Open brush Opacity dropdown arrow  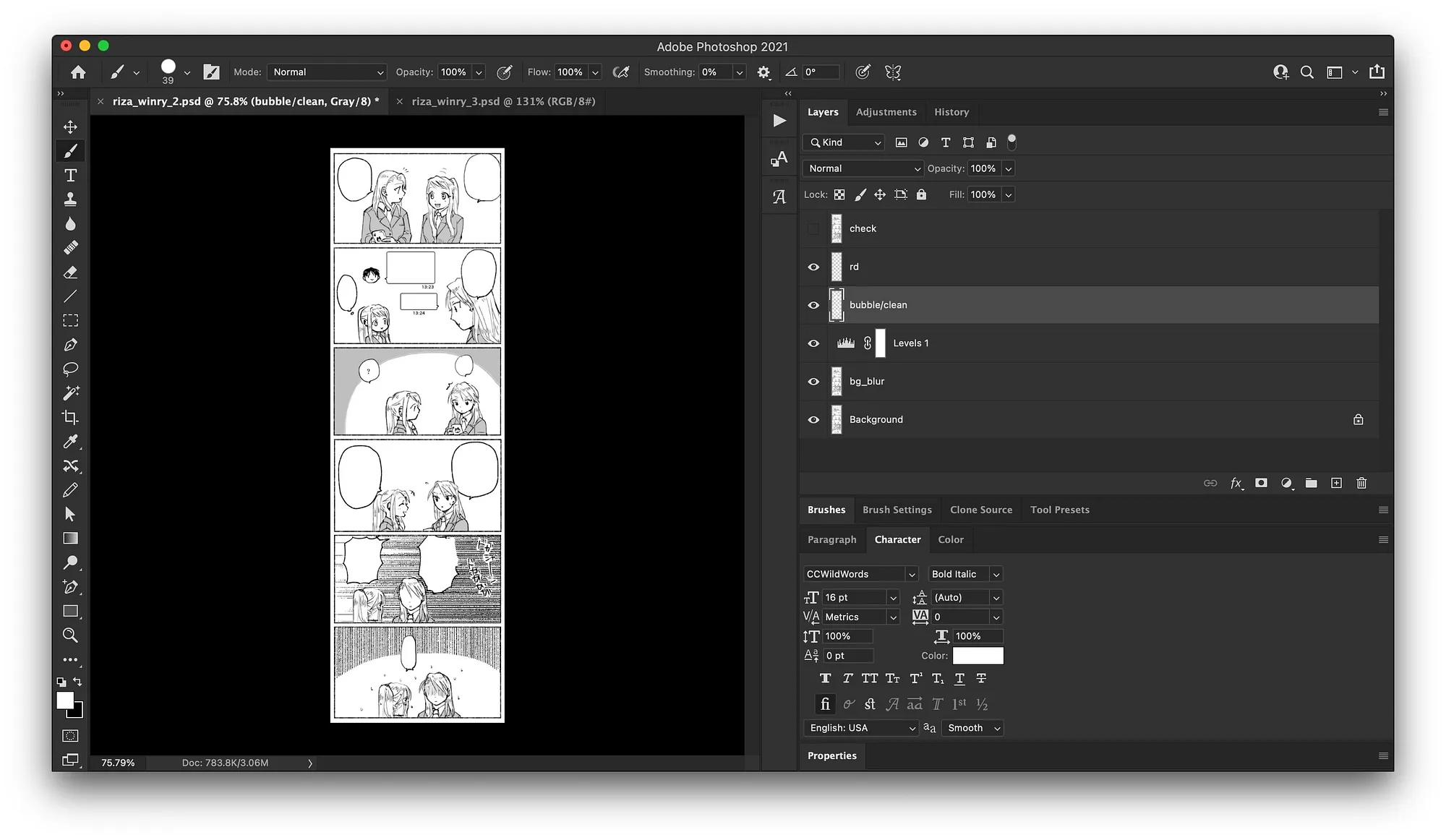[x=479, y=72]
